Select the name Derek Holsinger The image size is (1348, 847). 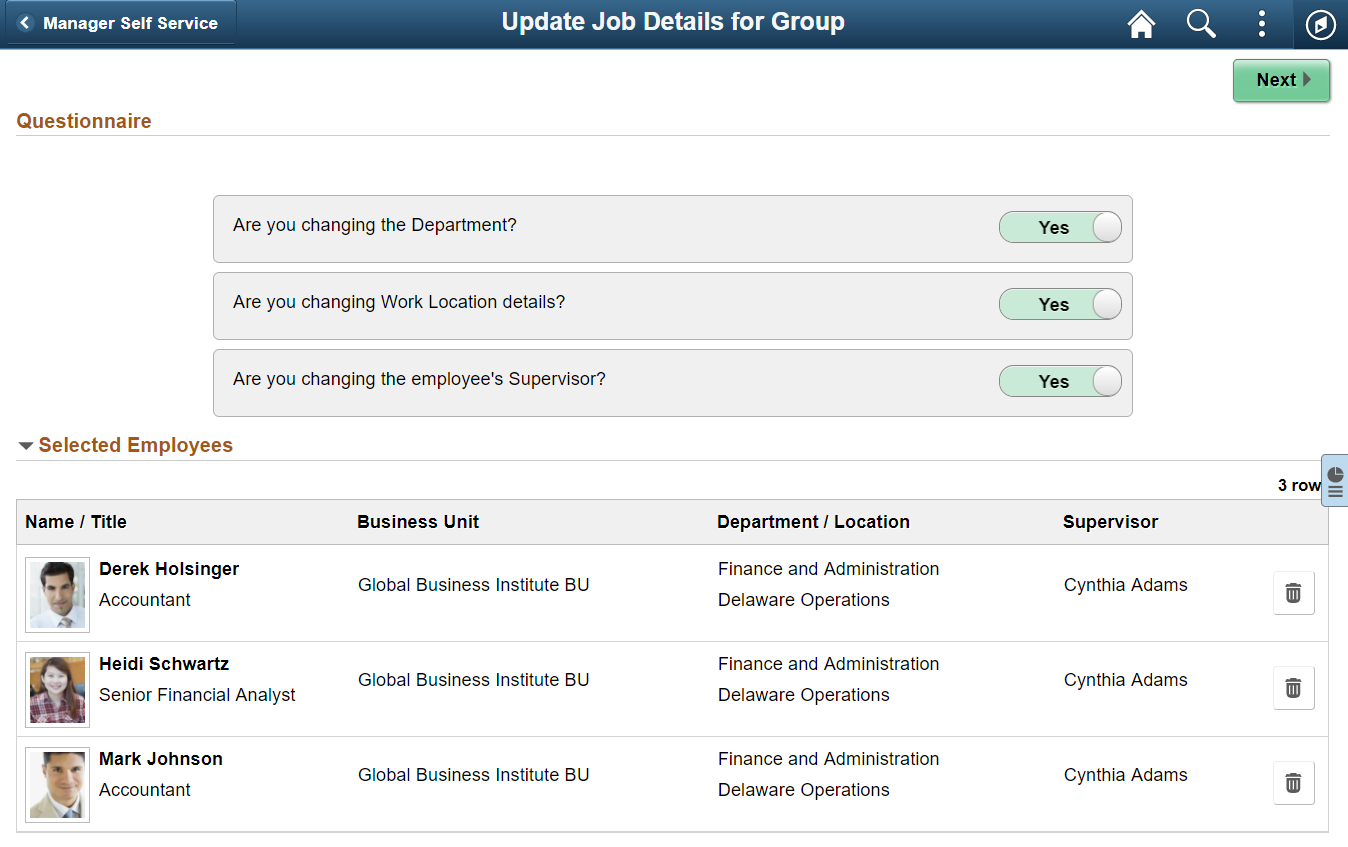coord(169,569)
